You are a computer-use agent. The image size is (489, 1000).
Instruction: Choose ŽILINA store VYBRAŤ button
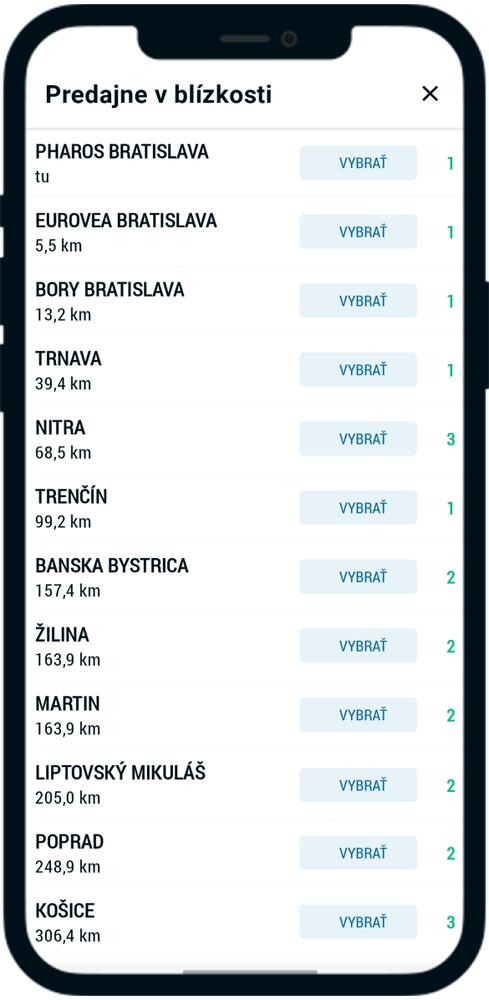[358, 646]
